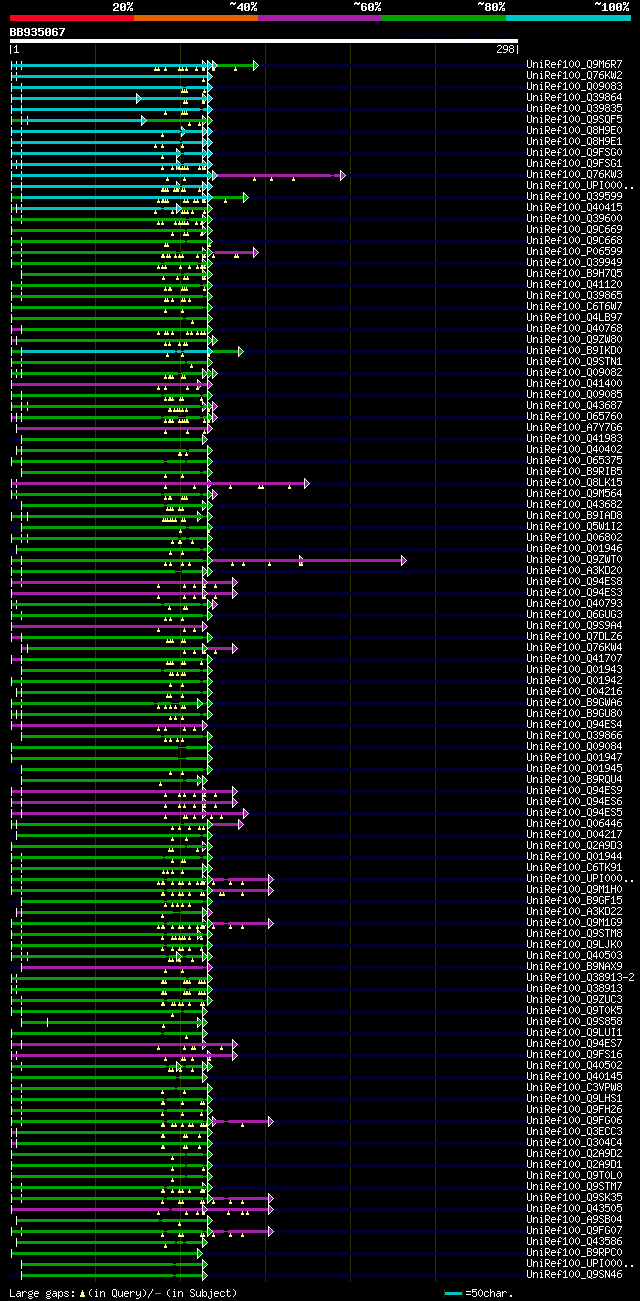The image size is (640, 1301).
Task: Click the red segment of the identity legend
Action: (72, 18)
